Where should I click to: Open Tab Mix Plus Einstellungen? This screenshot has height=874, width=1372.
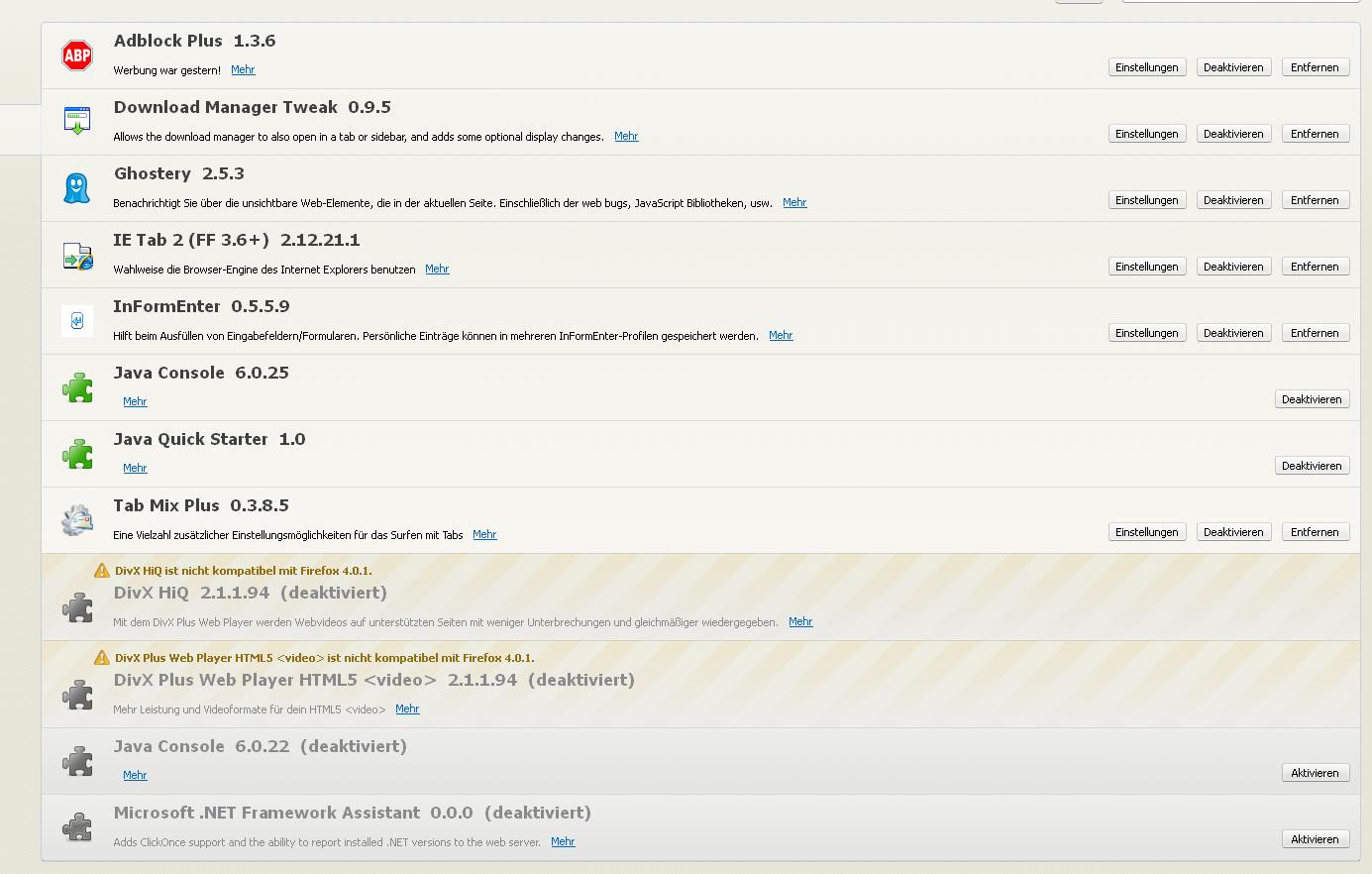[x=1147, y=532]
